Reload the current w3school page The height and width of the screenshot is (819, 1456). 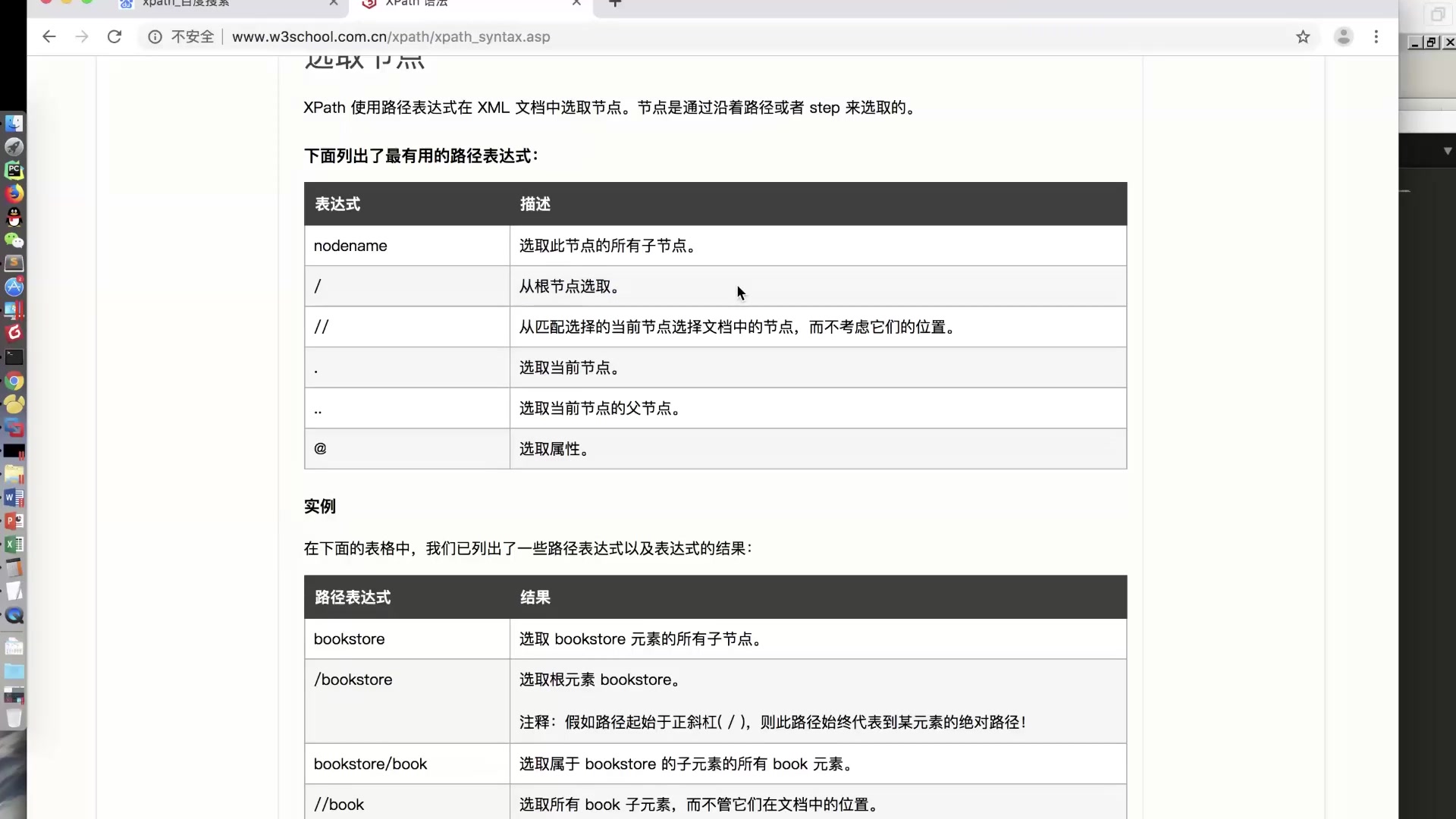[x=115, y=36]
